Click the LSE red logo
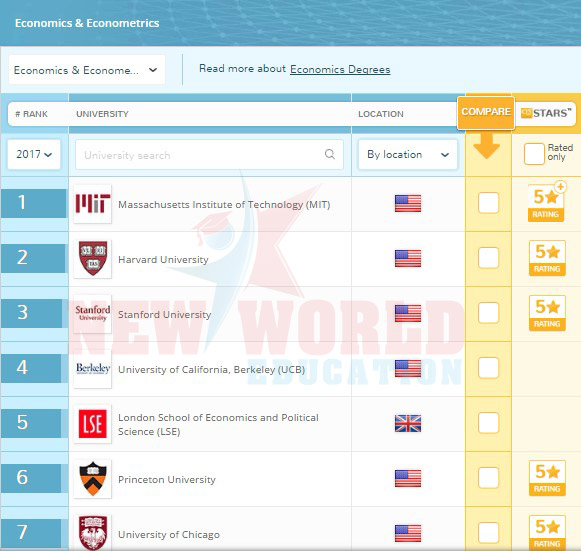 [93, 424]
